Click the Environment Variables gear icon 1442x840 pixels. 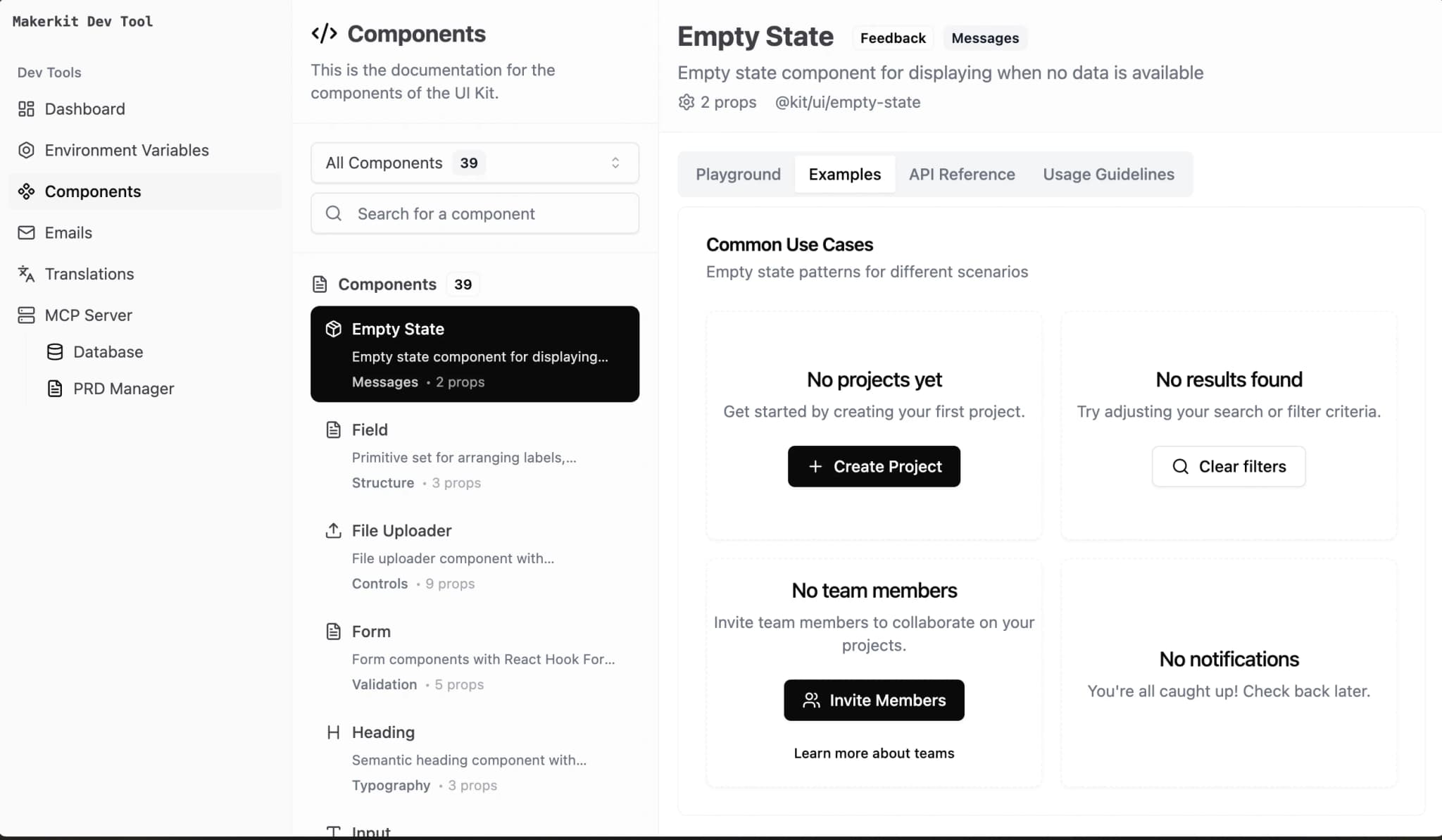(x=26, y=150)
